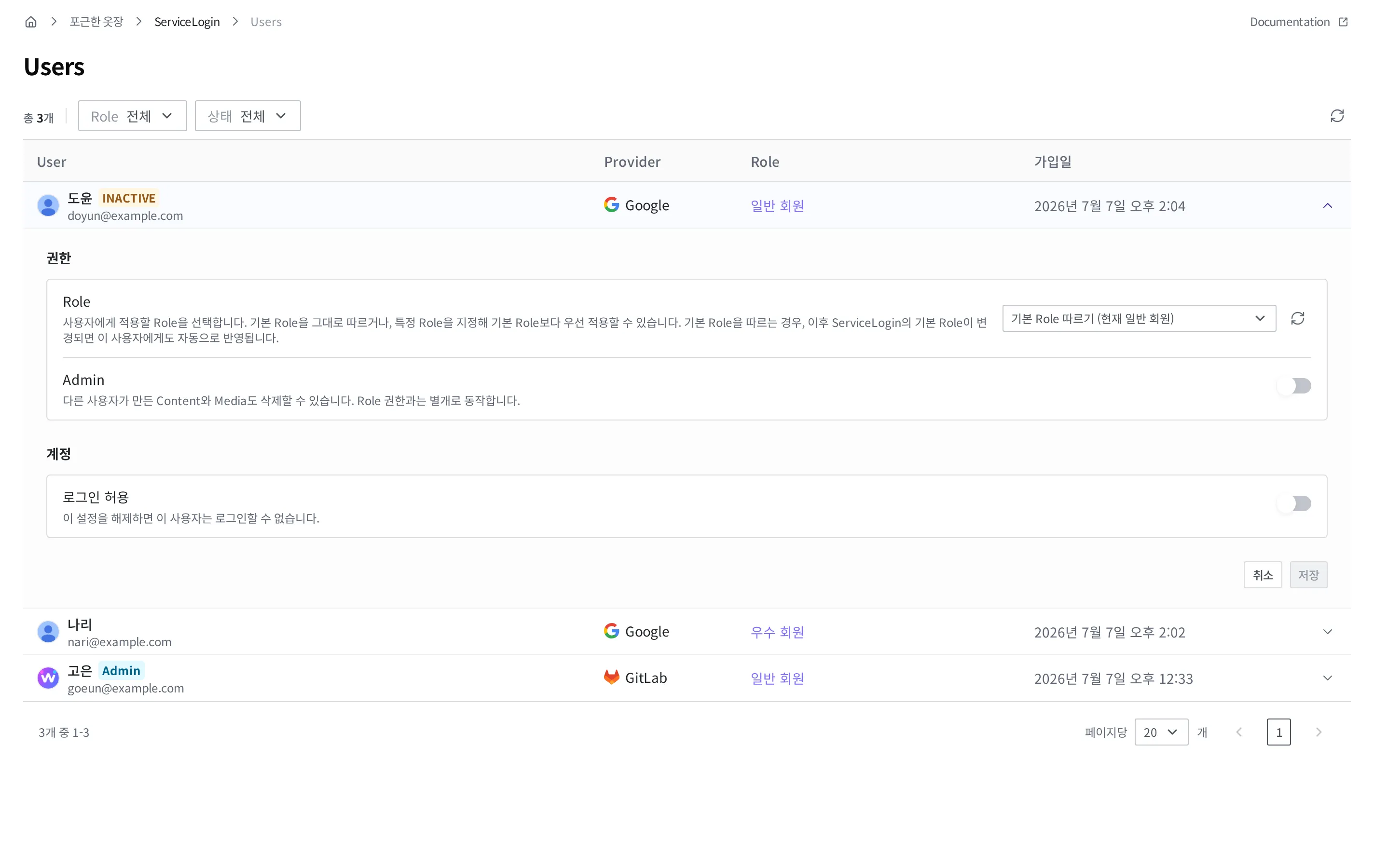
Task: Click 도윤's user avatar
Action: click(48, 205)
